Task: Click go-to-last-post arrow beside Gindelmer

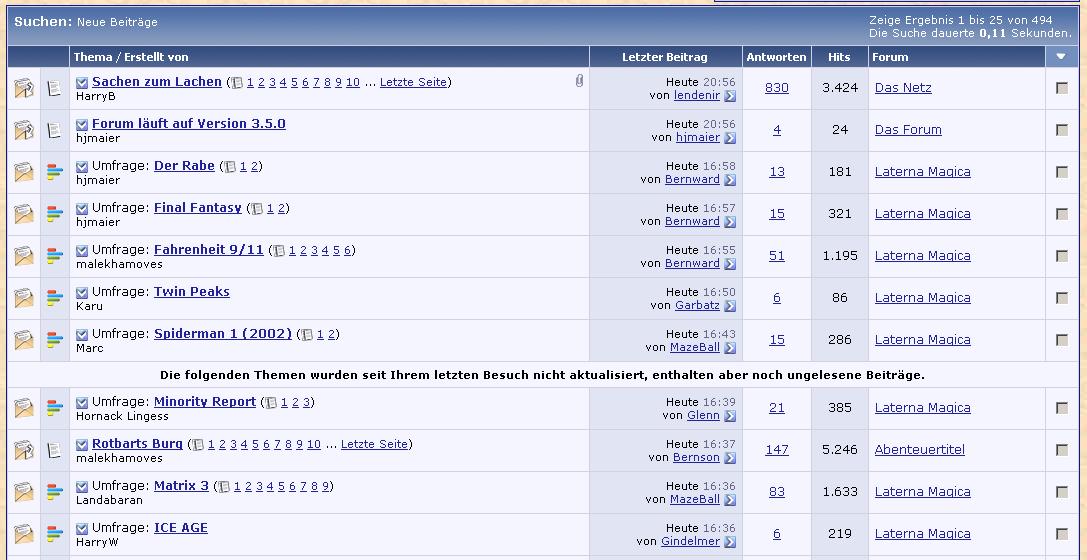Action: pyautogui.click(x=730, y=542)
